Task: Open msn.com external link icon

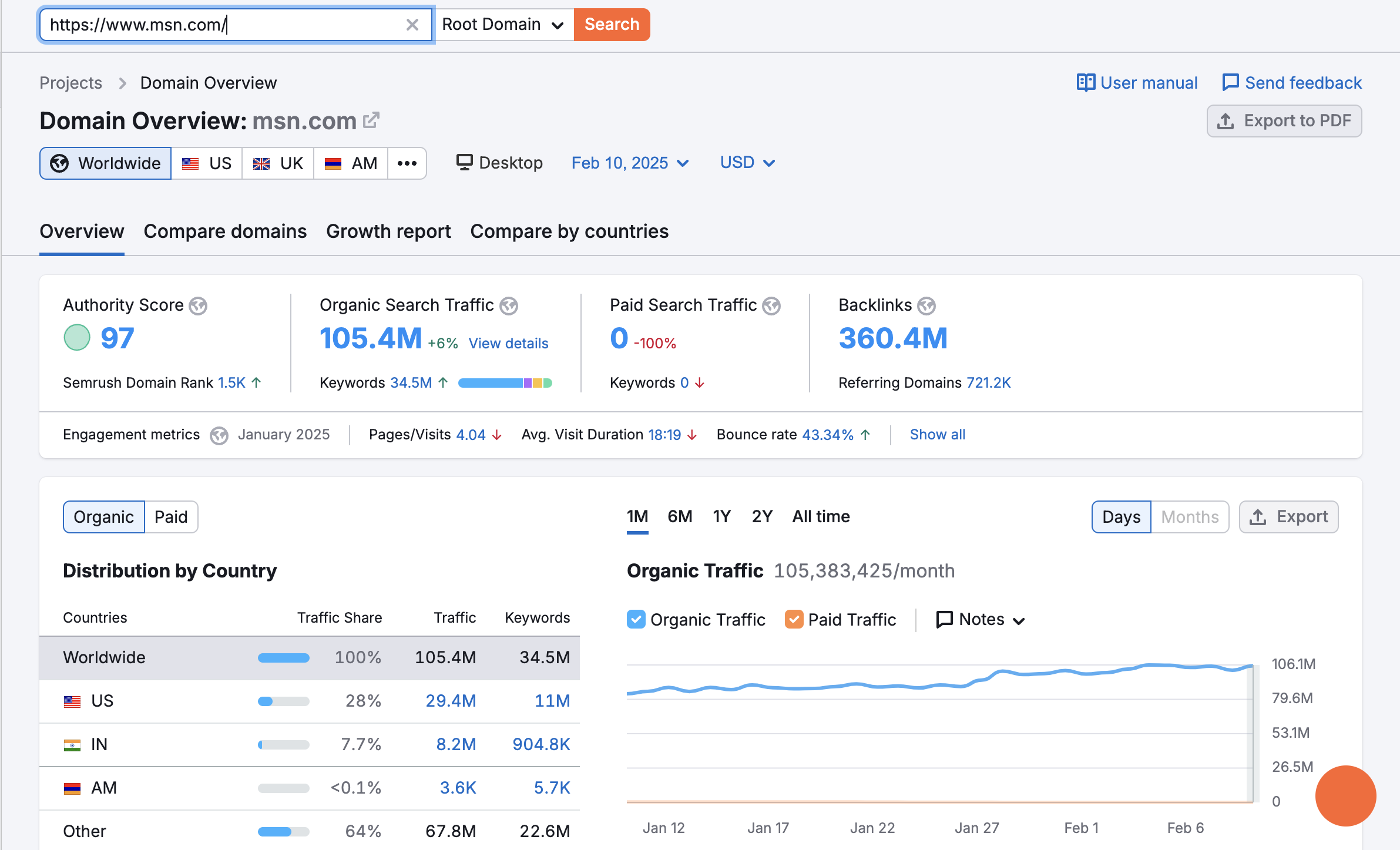Action: (x=371, y=120)
